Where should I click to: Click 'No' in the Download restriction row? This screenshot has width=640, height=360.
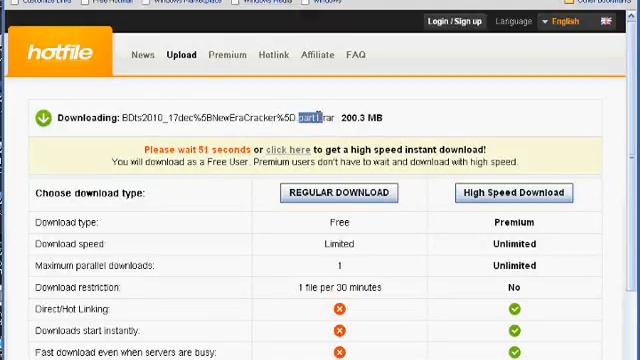[x=514, y=287]
